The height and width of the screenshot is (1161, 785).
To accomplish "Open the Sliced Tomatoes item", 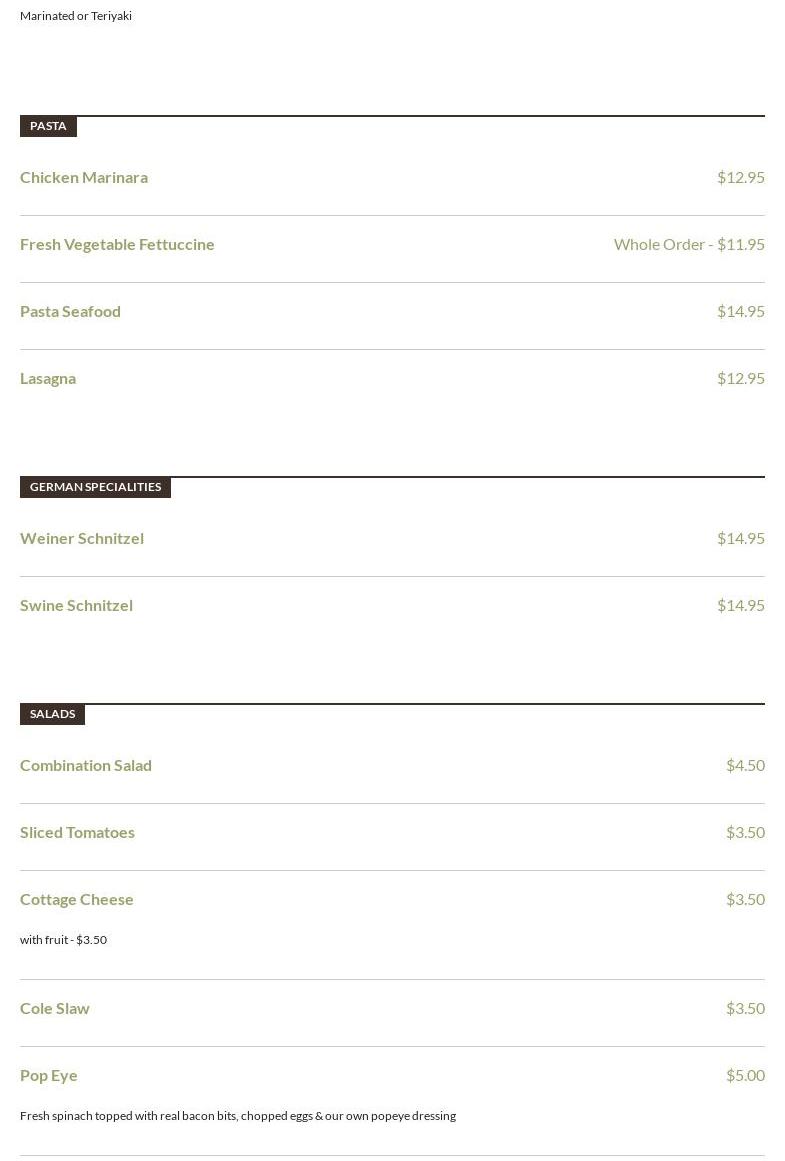I will [77, 833].
